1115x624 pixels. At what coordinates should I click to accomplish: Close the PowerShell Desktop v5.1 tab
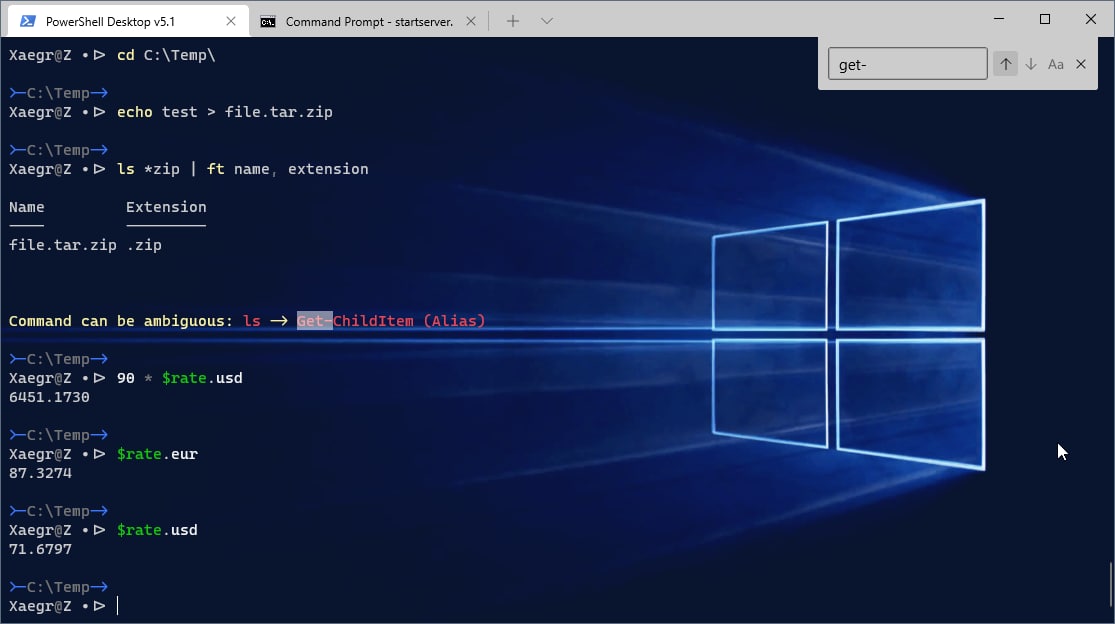click(x=230, y=21)
